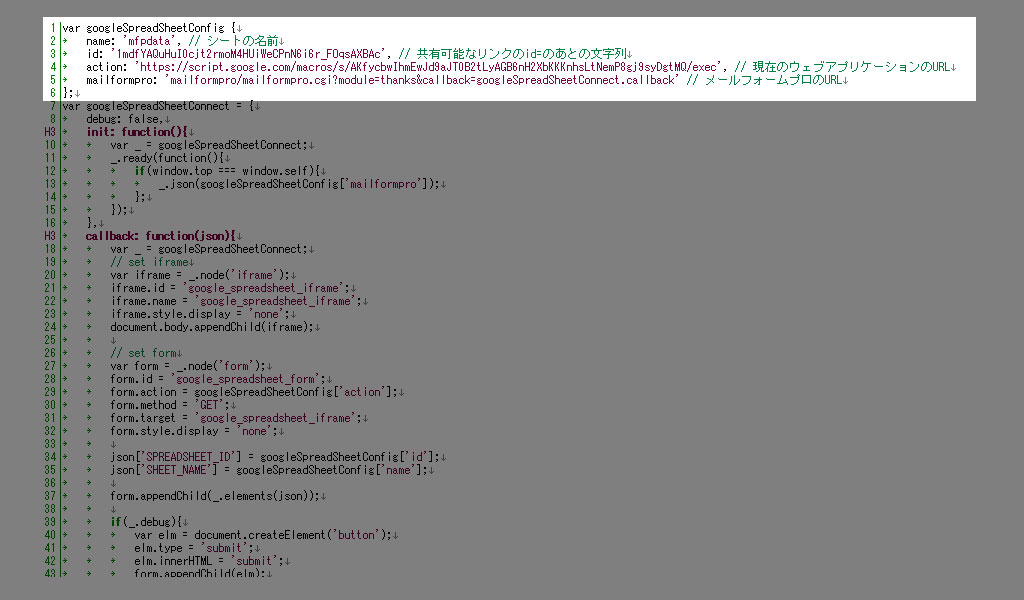
Task: Click the 'init: function(){' heading text
Action: click(x=136, y=132)
